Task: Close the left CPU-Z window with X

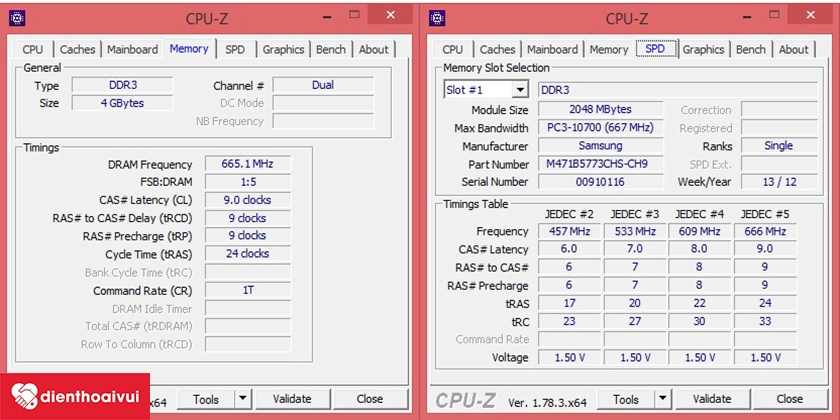Action: tap(391, 16)
